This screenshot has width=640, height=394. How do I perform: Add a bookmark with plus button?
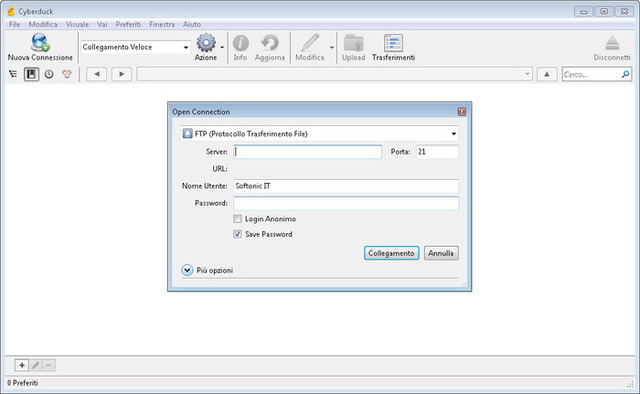tap(22, 365)
